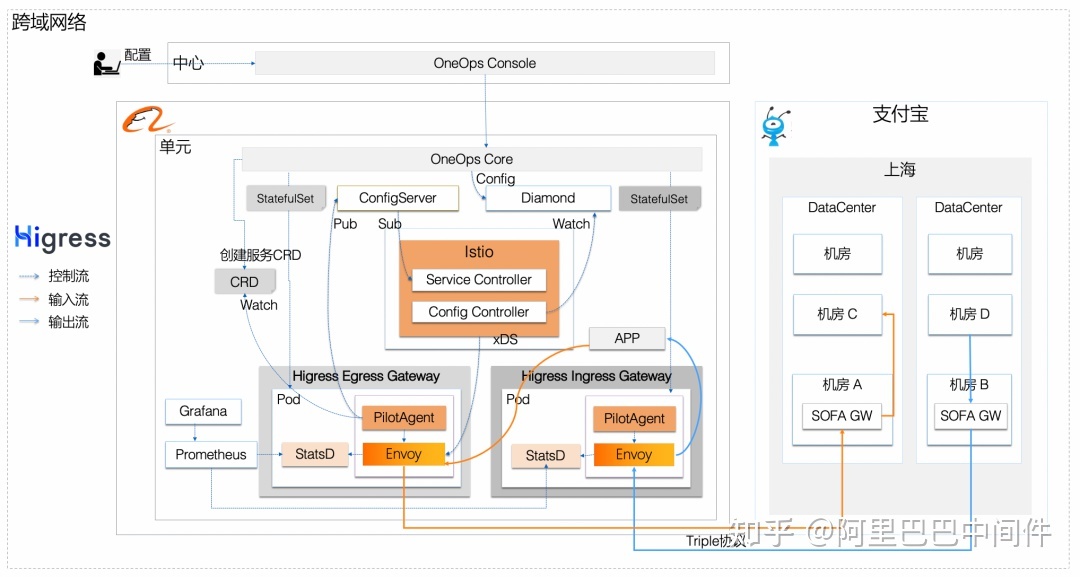Click the Higress logo
1080x577 pixels.
(62, 238)
